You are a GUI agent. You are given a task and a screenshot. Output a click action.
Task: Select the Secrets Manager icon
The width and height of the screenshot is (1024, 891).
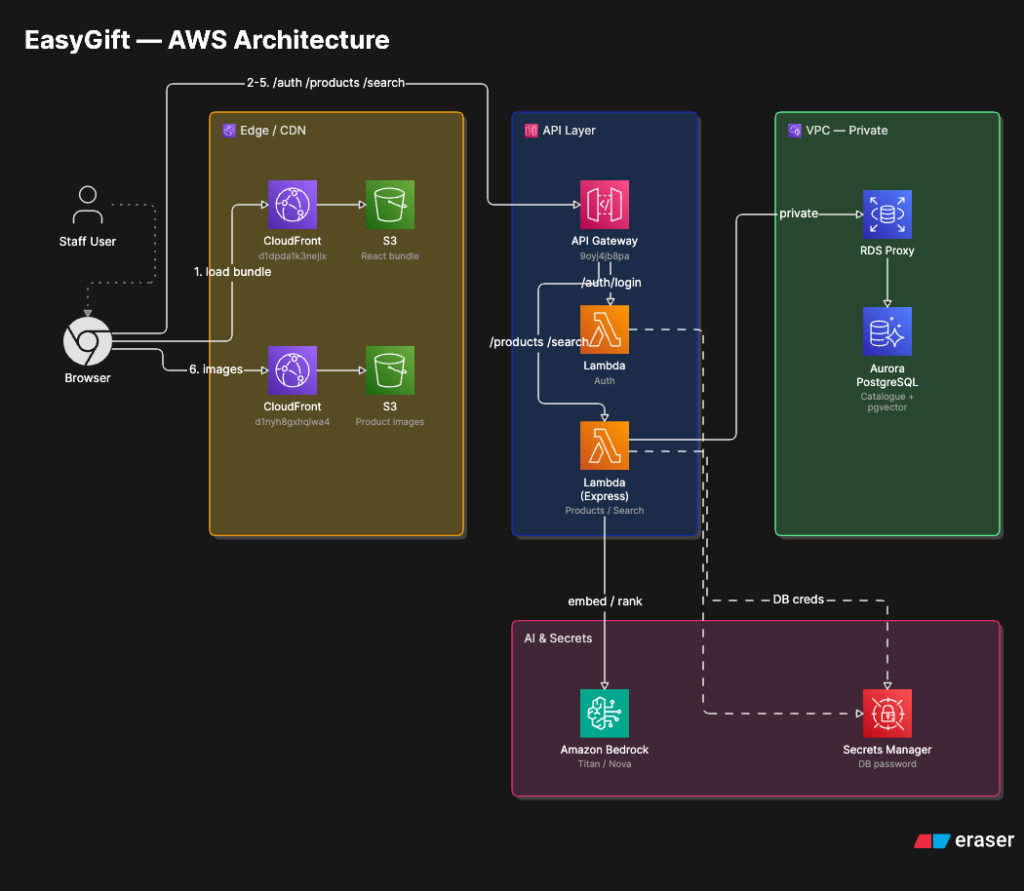click(887, 713)
